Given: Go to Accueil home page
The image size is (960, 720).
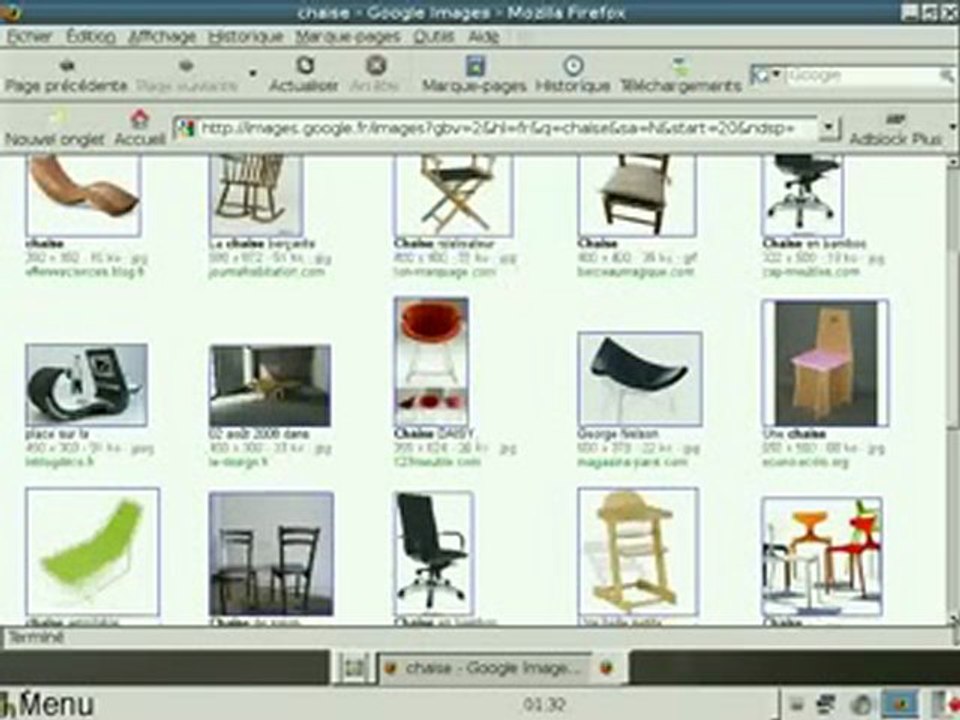Looking at the screenshot, I should [140, 129].
